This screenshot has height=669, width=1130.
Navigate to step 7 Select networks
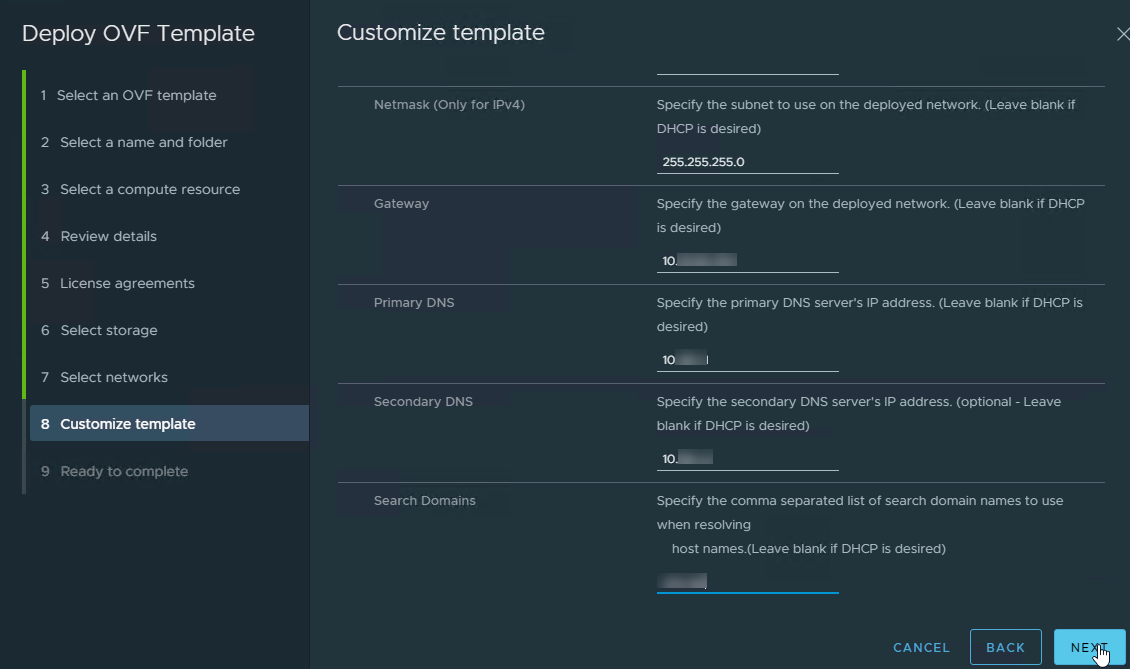(x=113, y=378)
